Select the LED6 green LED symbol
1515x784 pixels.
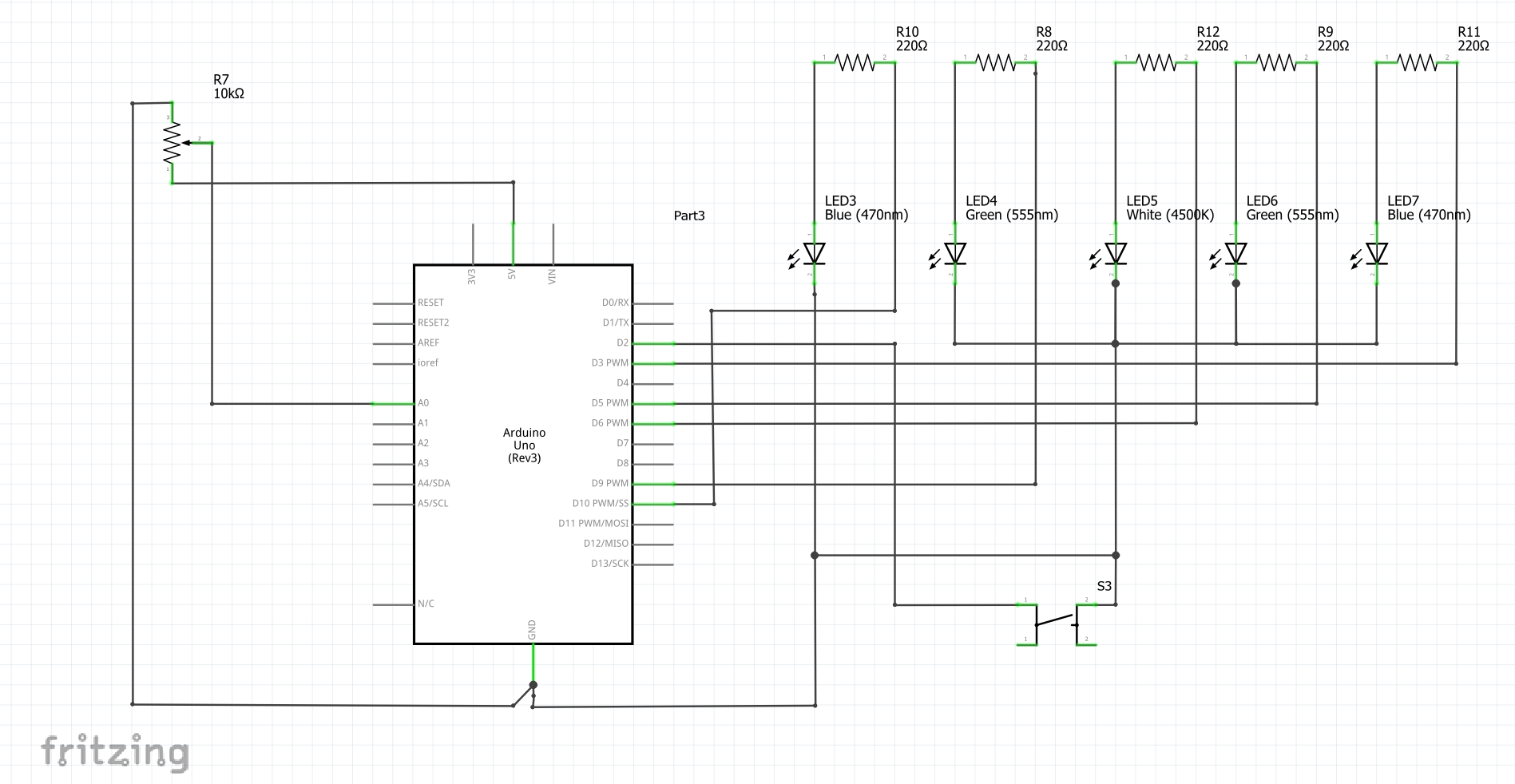pos(1231,254)
